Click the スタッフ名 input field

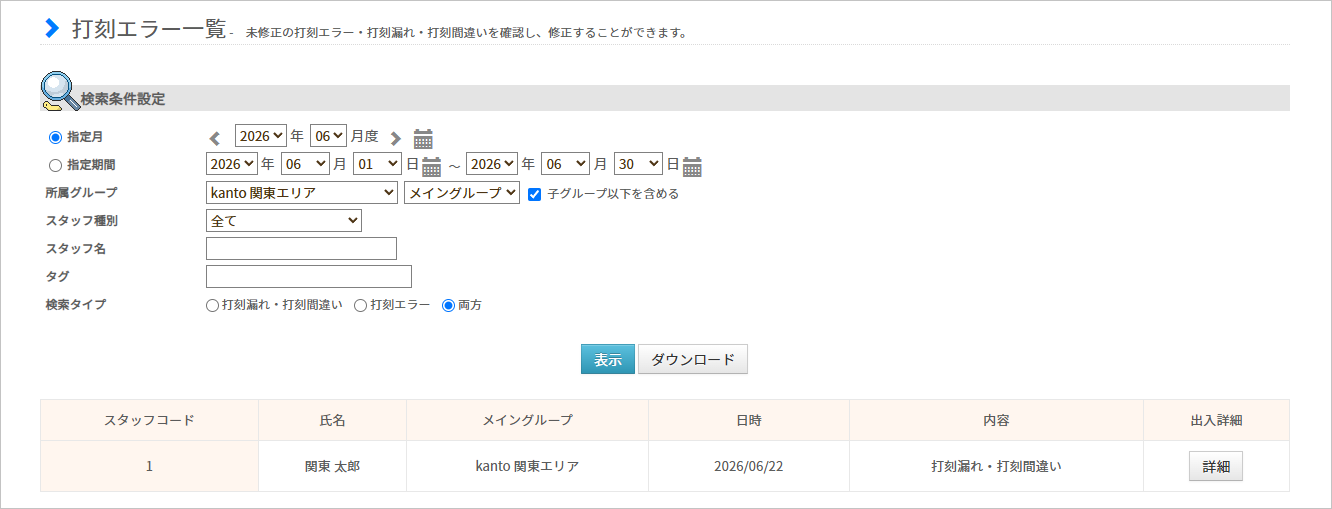[301, 248]
